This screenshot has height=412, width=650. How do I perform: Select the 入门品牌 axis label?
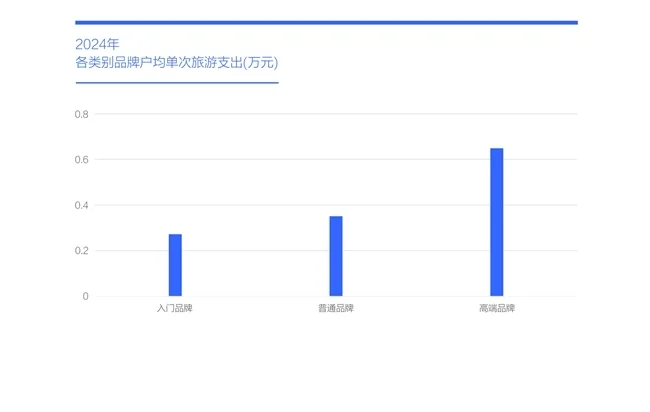[x=175, y=308]
